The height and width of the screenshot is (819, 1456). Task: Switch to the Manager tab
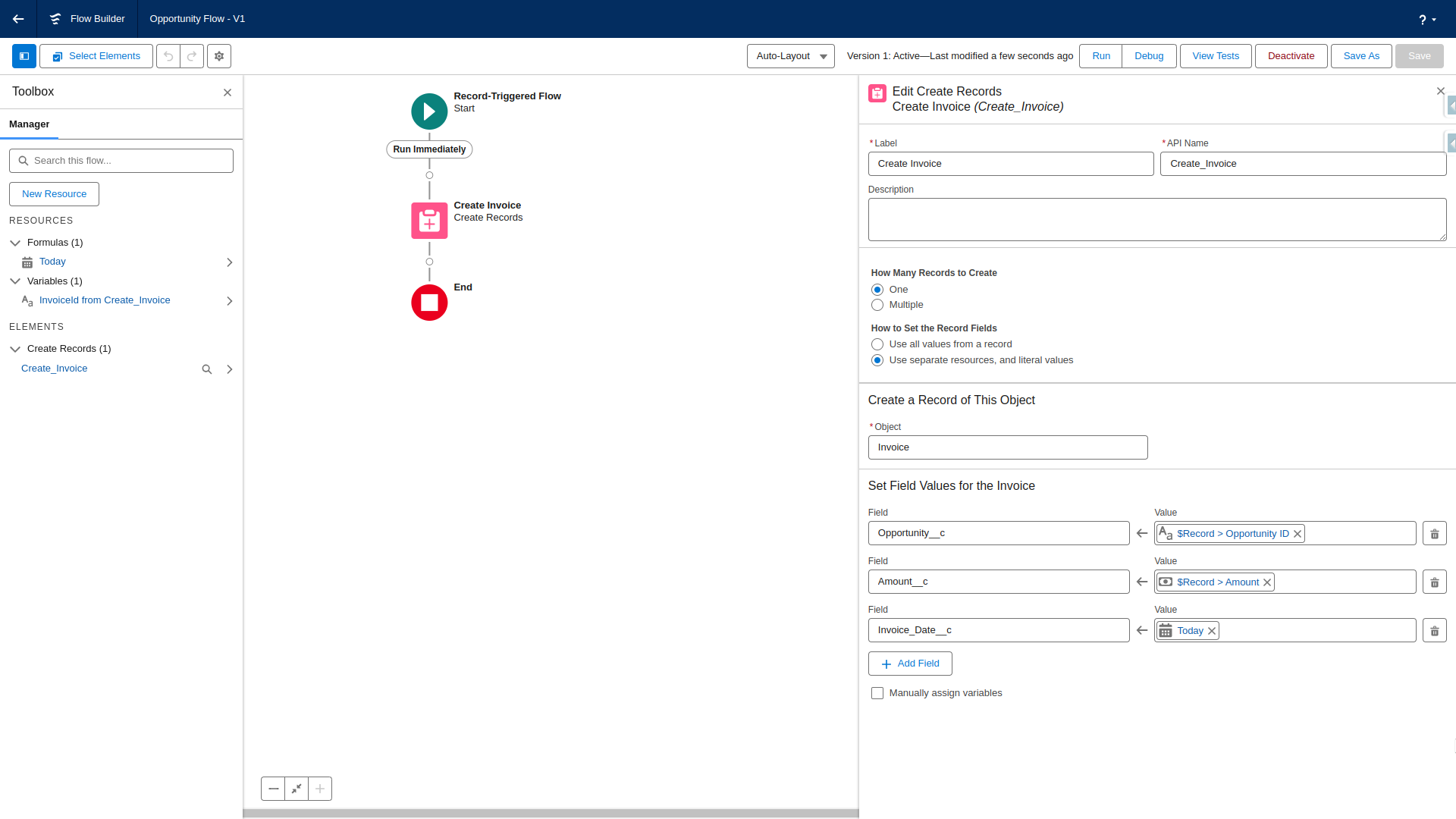(30, 124)
